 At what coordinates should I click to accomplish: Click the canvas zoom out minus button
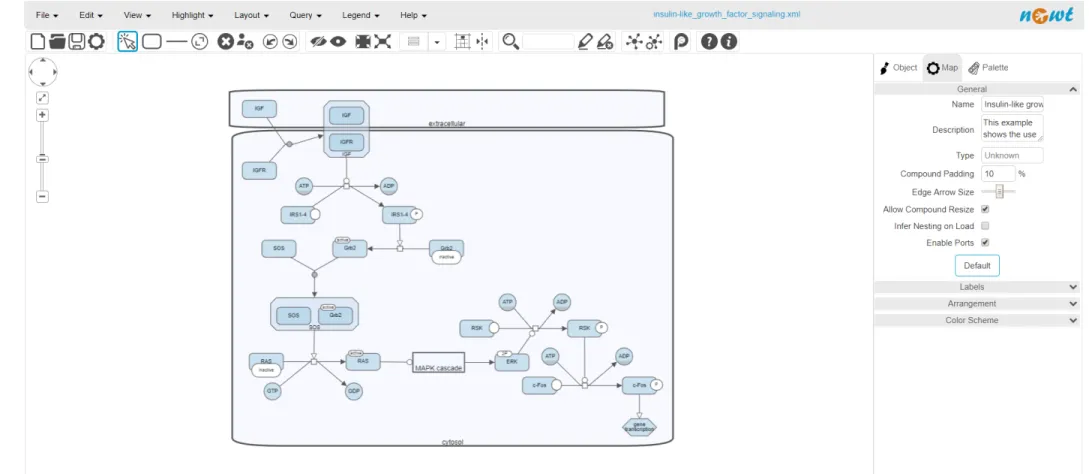coord(42,197)
